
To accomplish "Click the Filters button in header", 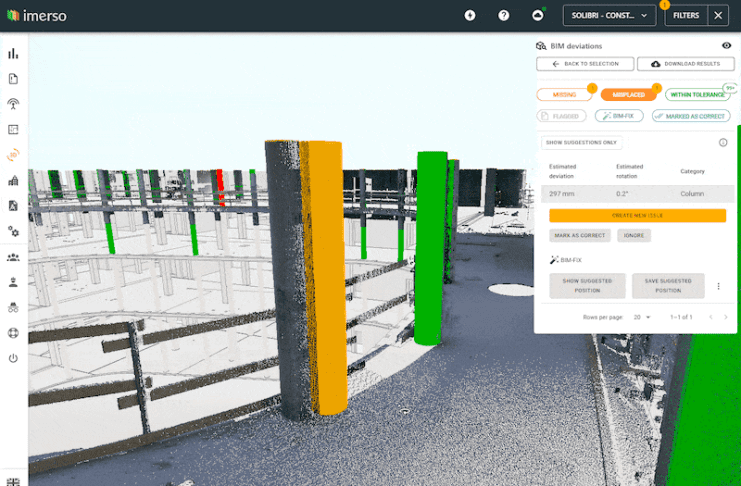I will (x=686, y=15).
